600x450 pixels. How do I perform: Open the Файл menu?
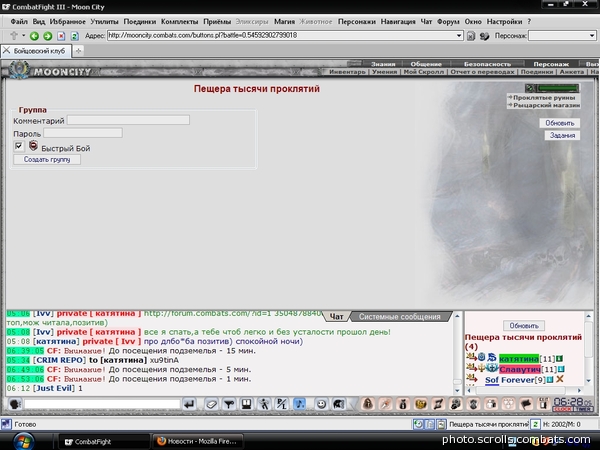[x=19, y=21]
